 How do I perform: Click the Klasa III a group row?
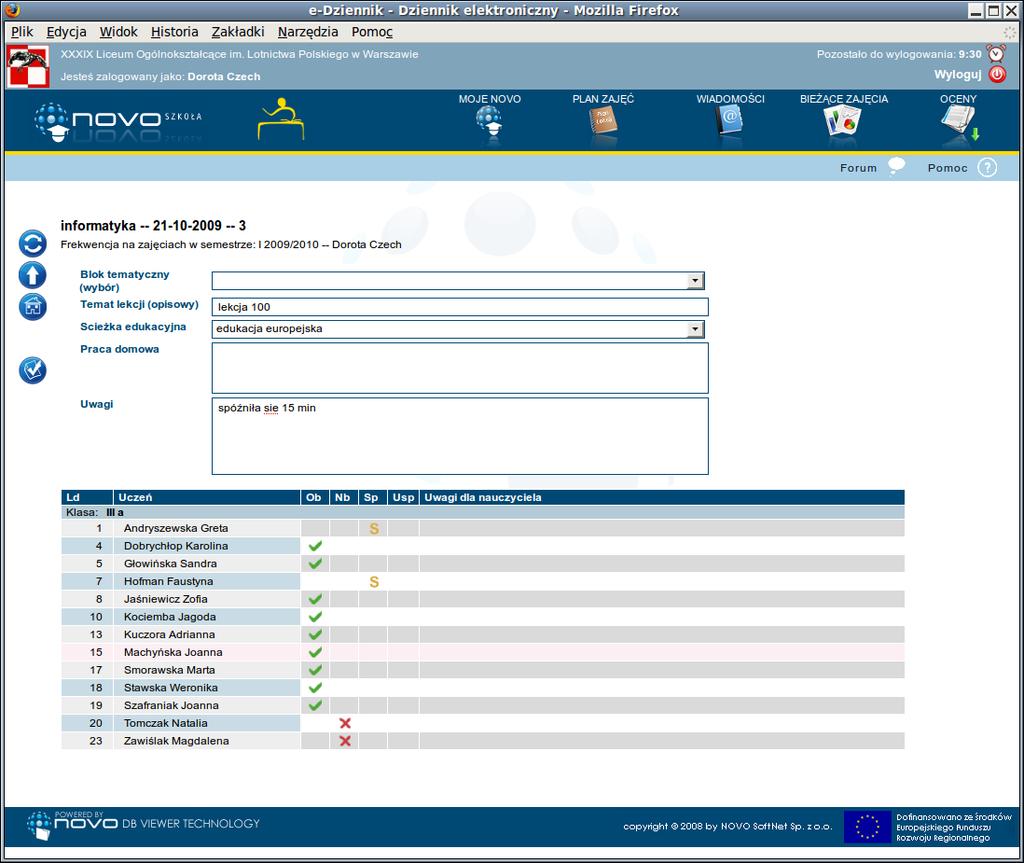[483, 513]
